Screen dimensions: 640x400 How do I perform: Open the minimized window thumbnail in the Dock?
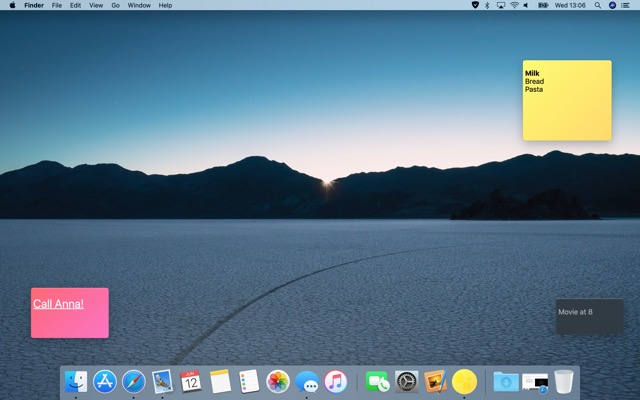click(x=535, y=382)
